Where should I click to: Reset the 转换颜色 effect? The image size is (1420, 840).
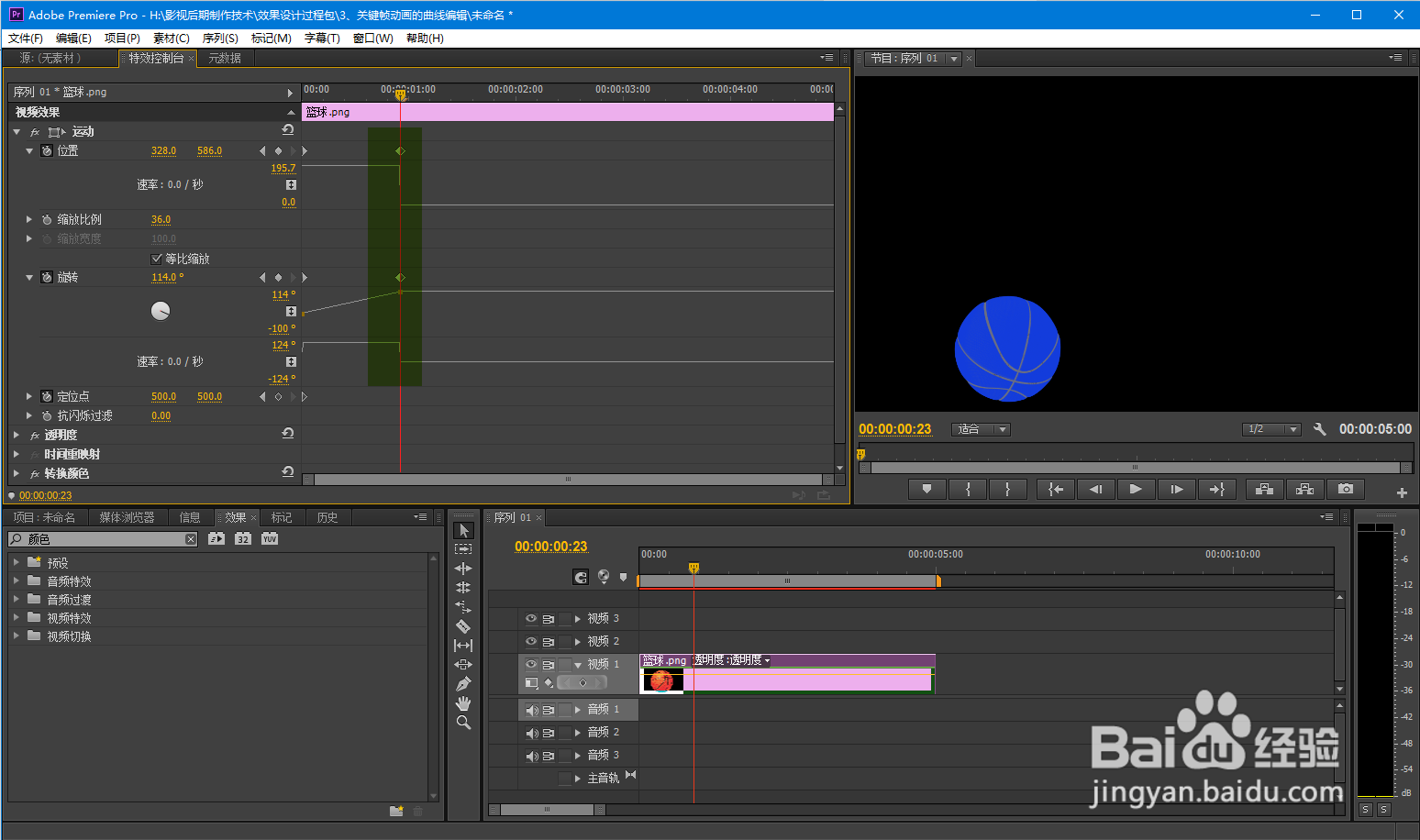[x=288, y=472]
